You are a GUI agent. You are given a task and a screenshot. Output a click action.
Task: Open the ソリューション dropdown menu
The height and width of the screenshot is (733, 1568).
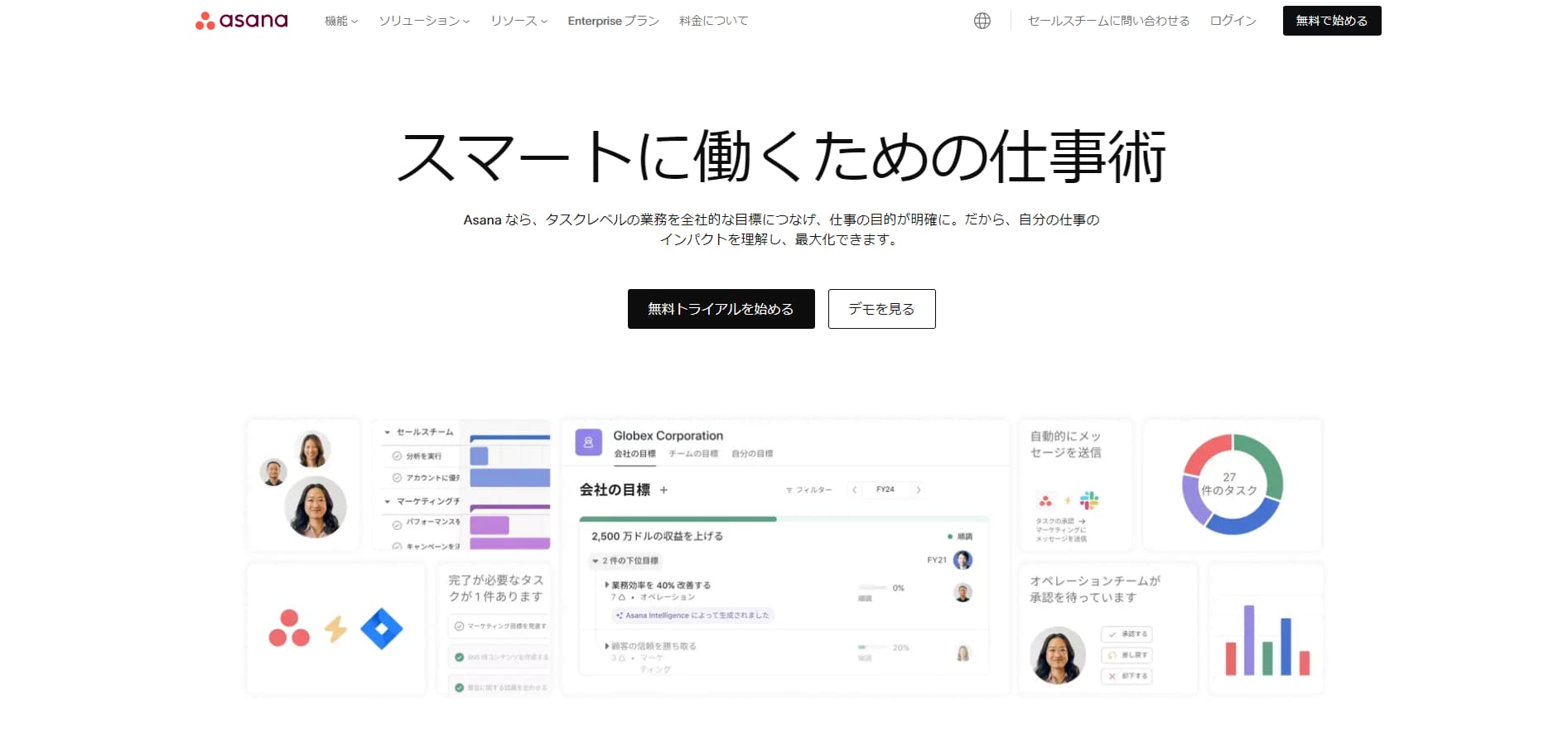point(424,21)
